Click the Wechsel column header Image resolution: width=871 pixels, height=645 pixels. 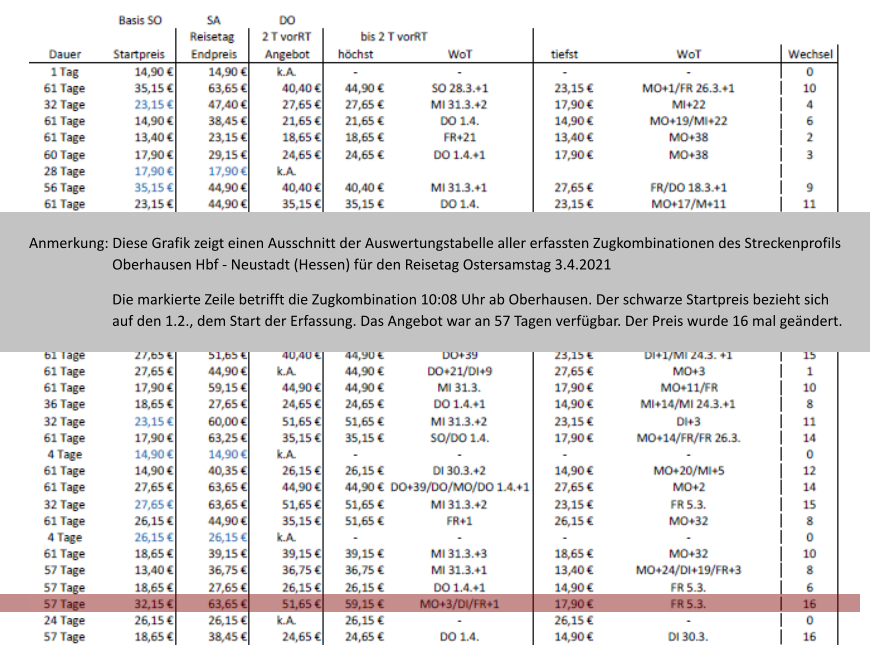(x=811, y=54)
